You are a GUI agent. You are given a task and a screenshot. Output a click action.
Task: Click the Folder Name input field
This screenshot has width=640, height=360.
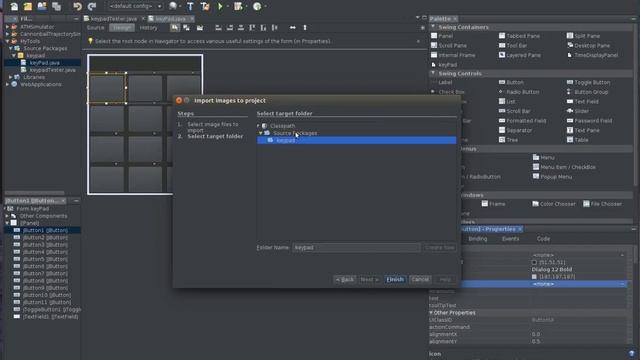(x=356, y=247)
